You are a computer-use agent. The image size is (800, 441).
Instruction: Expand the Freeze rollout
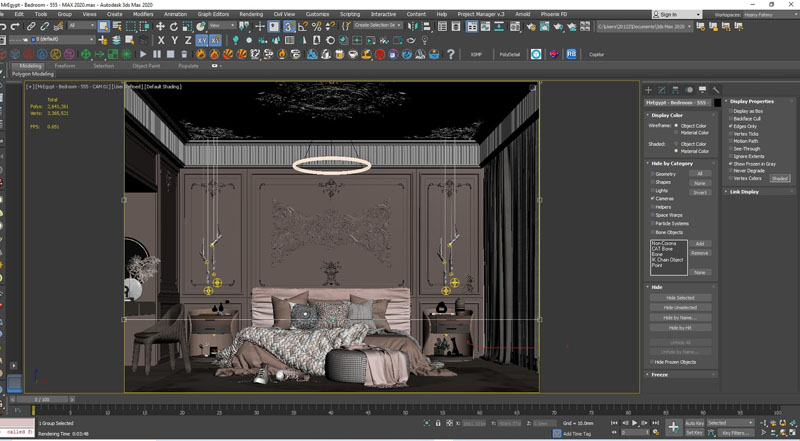(660, 375)
